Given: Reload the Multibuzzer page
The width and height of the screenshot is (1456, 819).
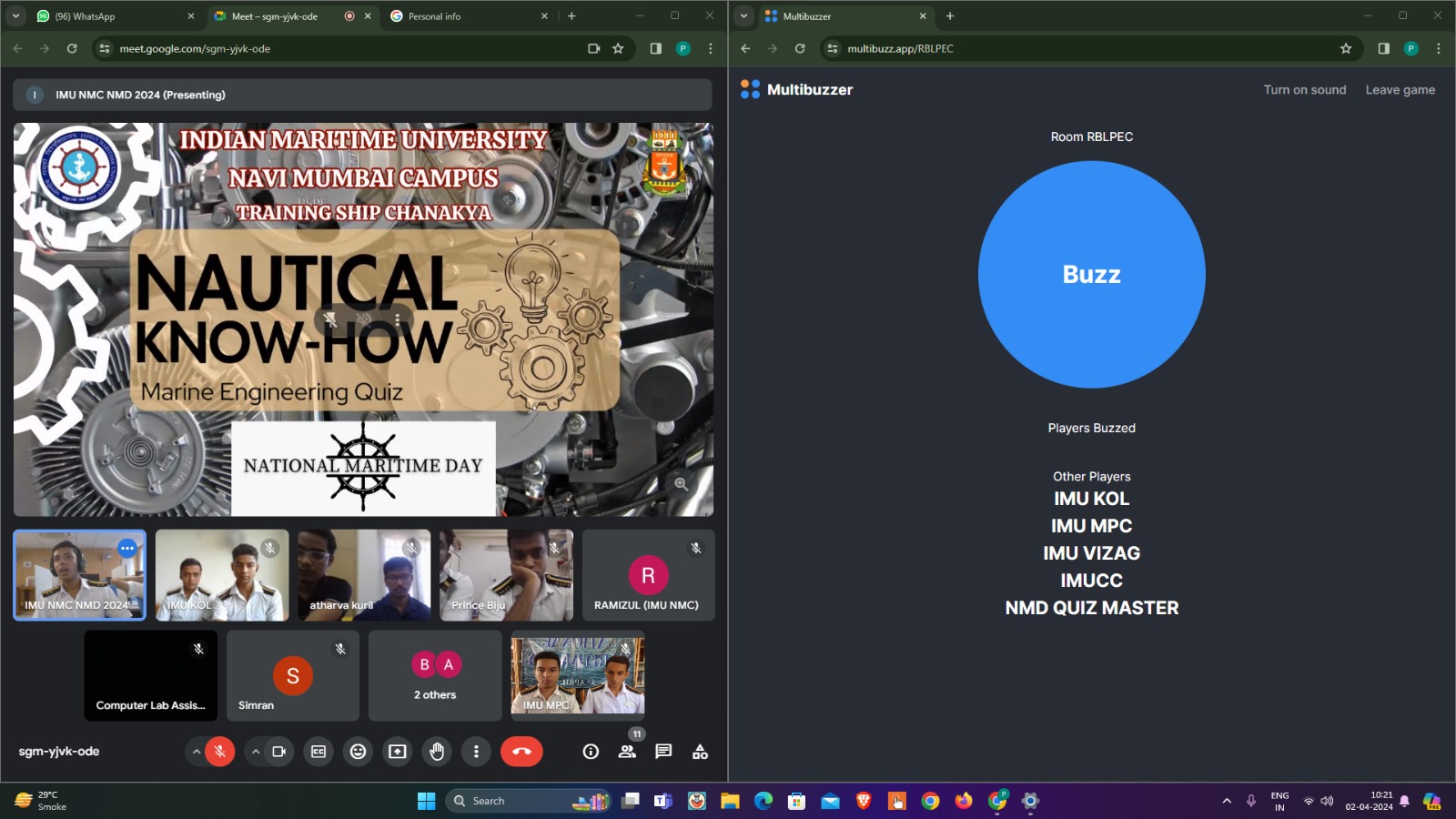Looking at the screenshot, I should pos(800,48).
